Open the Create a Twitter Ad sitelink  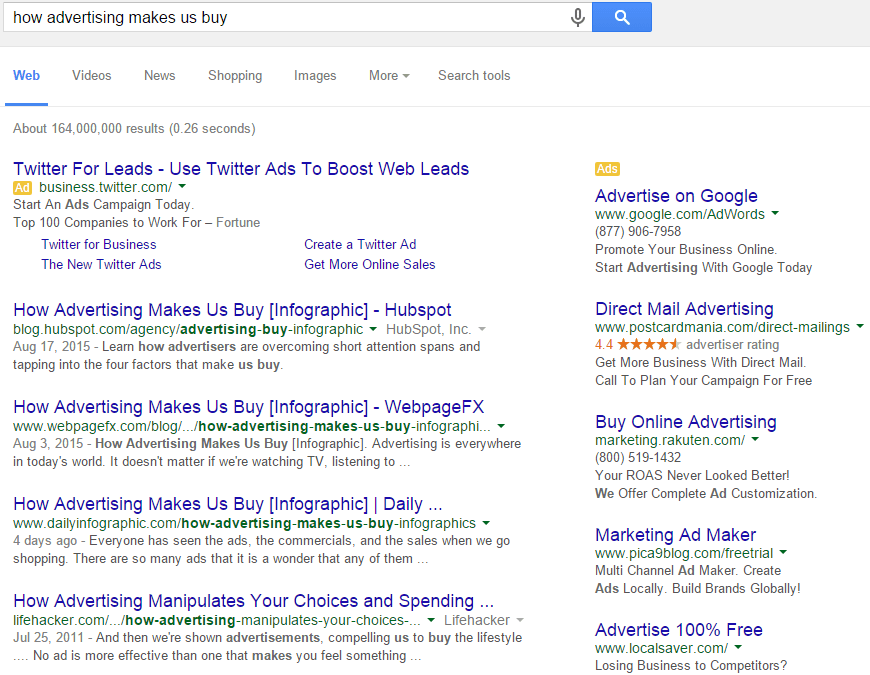click(x=360, y=245)
